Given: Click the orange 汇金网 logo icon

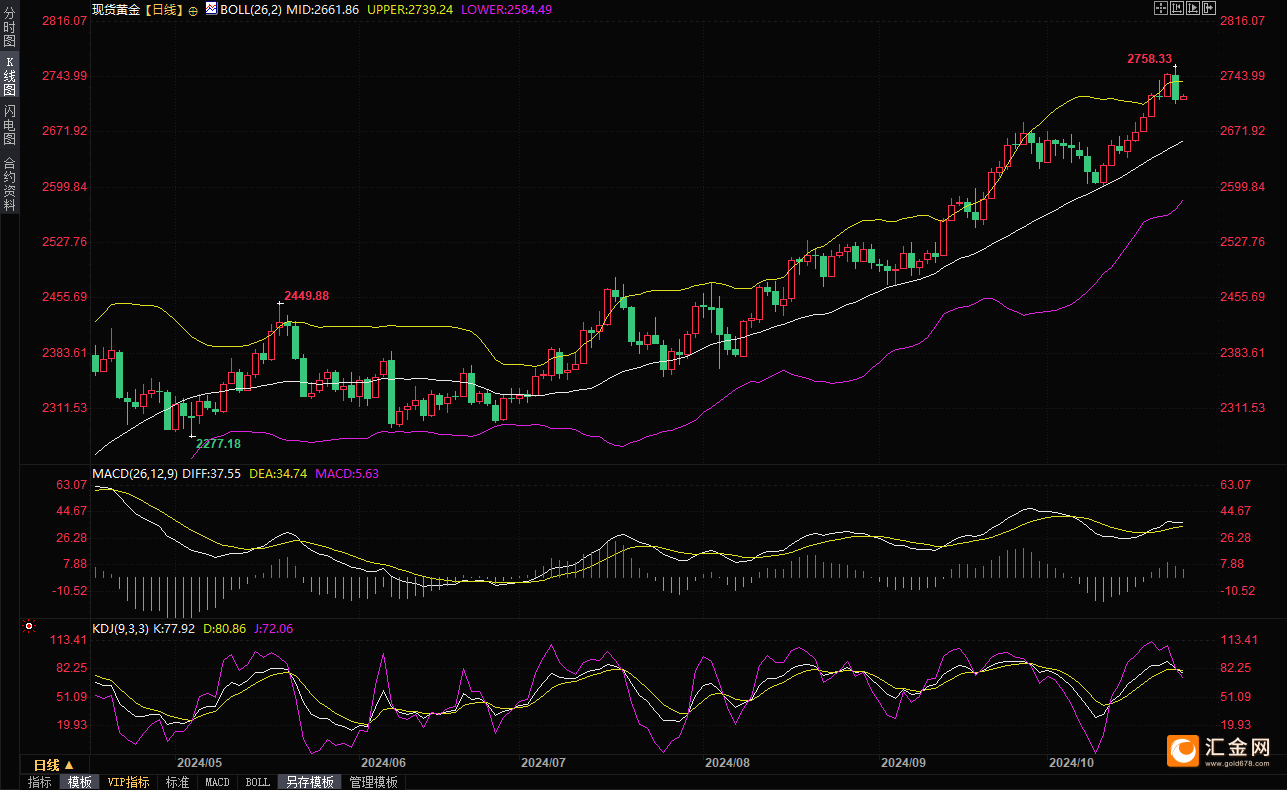Looking at the screenshot, I should click(1184, 750).
